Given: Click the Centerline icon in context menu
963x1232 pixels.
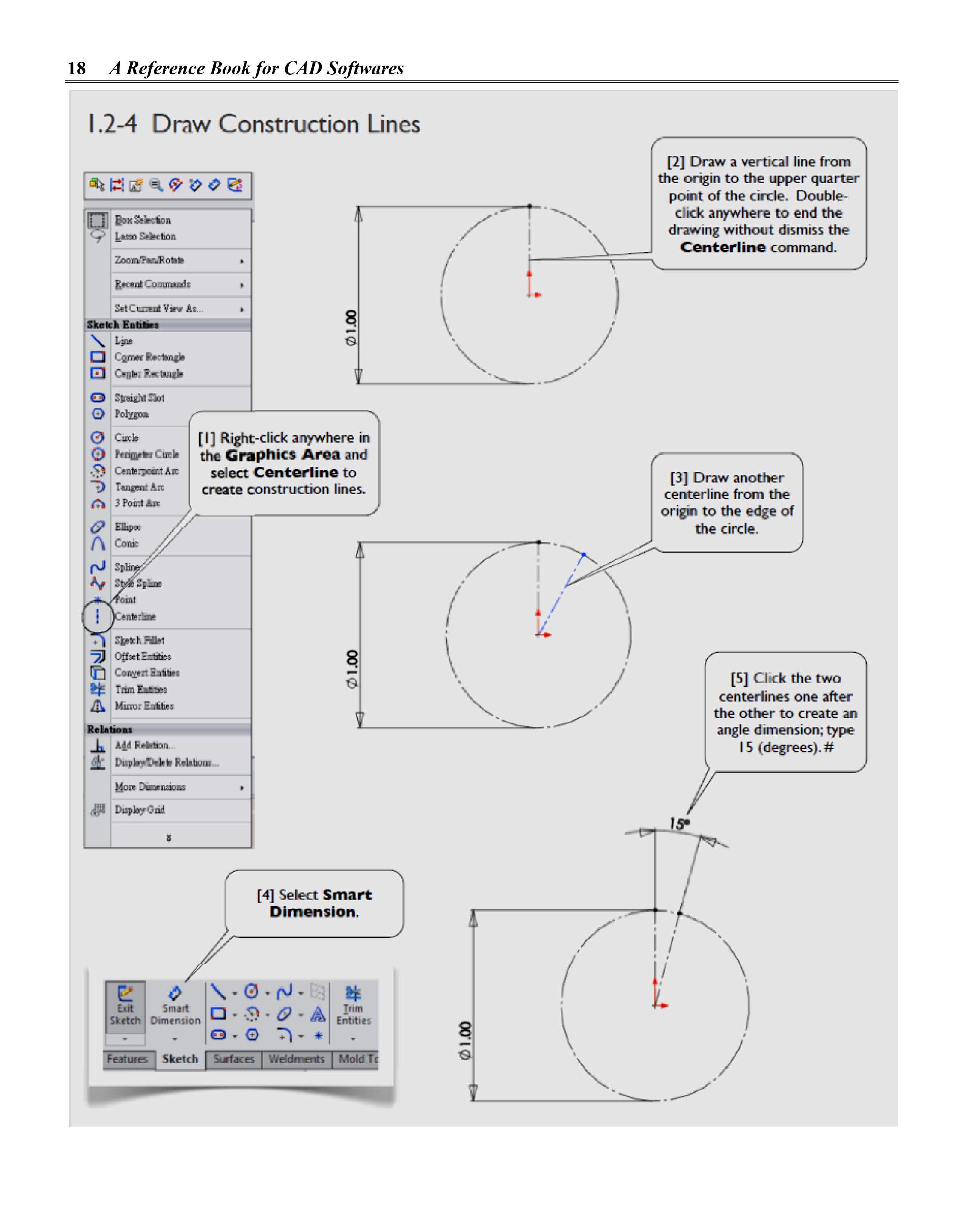Looking at the screenshot, I should point(97,616).
